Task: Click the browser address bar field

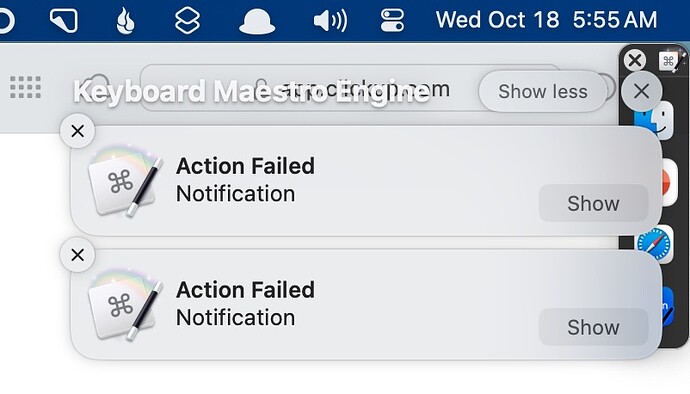Action: coord(352,88)
